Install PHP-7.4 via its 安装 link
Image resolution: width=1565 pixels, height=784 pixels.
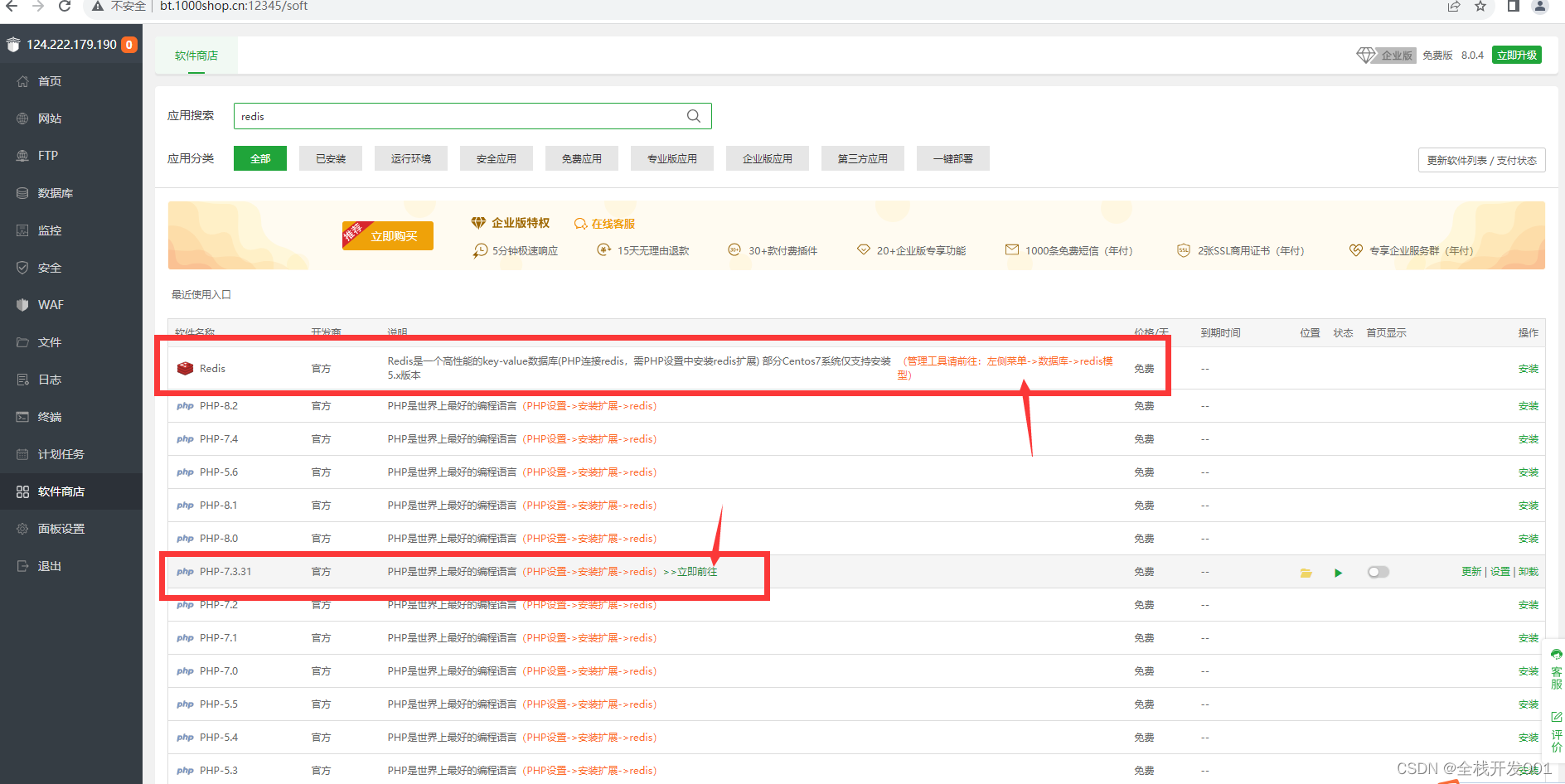point(1529,439)
